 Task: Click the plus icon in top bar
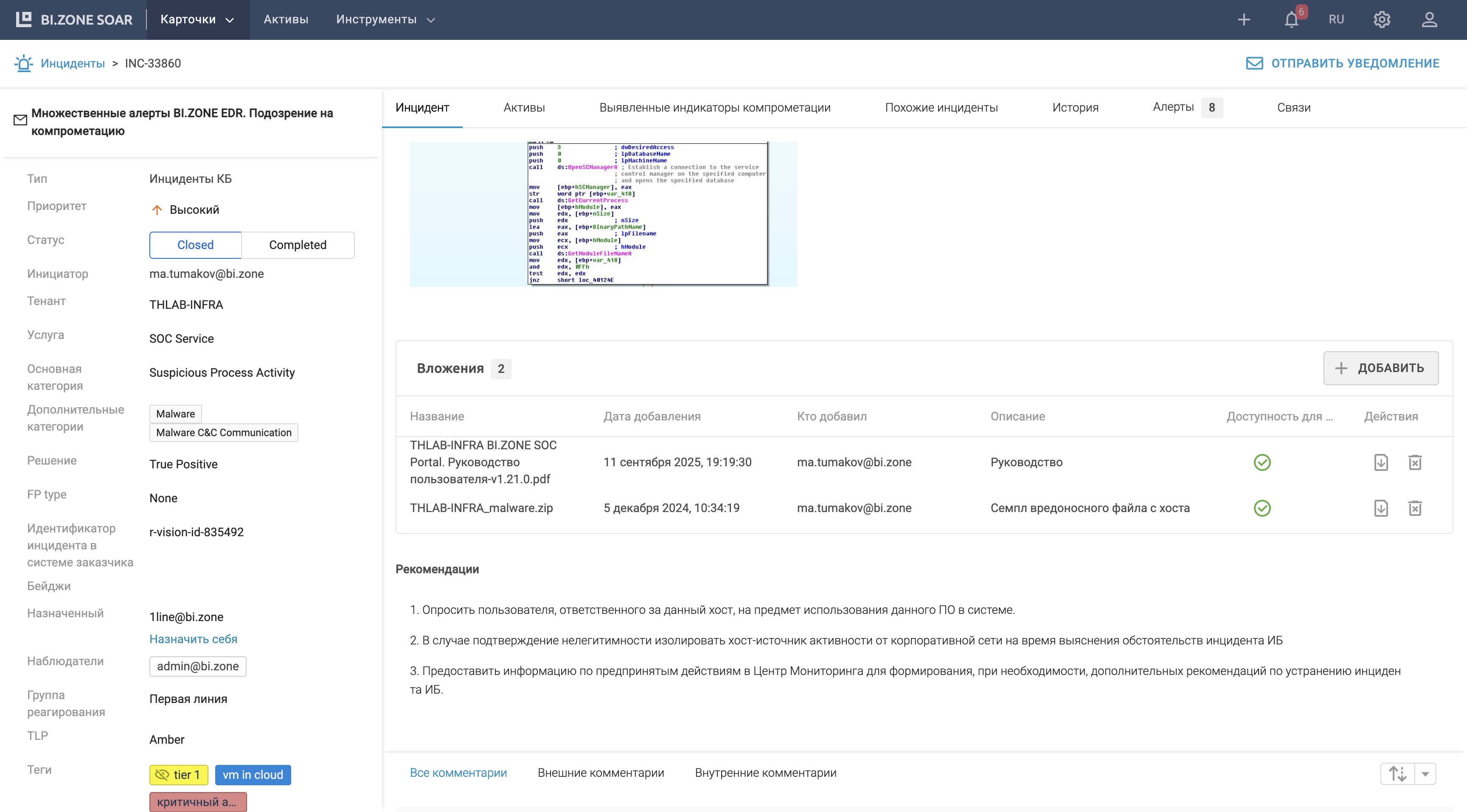pyautogui.click(x=1244, y=20)
